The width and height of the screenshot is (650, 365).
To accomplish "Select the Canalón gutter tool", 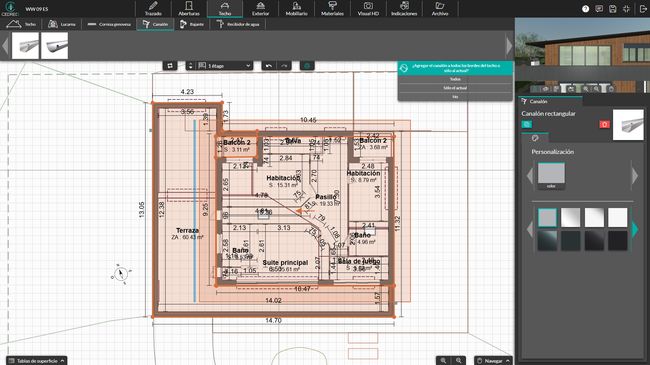I will [155, 24].
